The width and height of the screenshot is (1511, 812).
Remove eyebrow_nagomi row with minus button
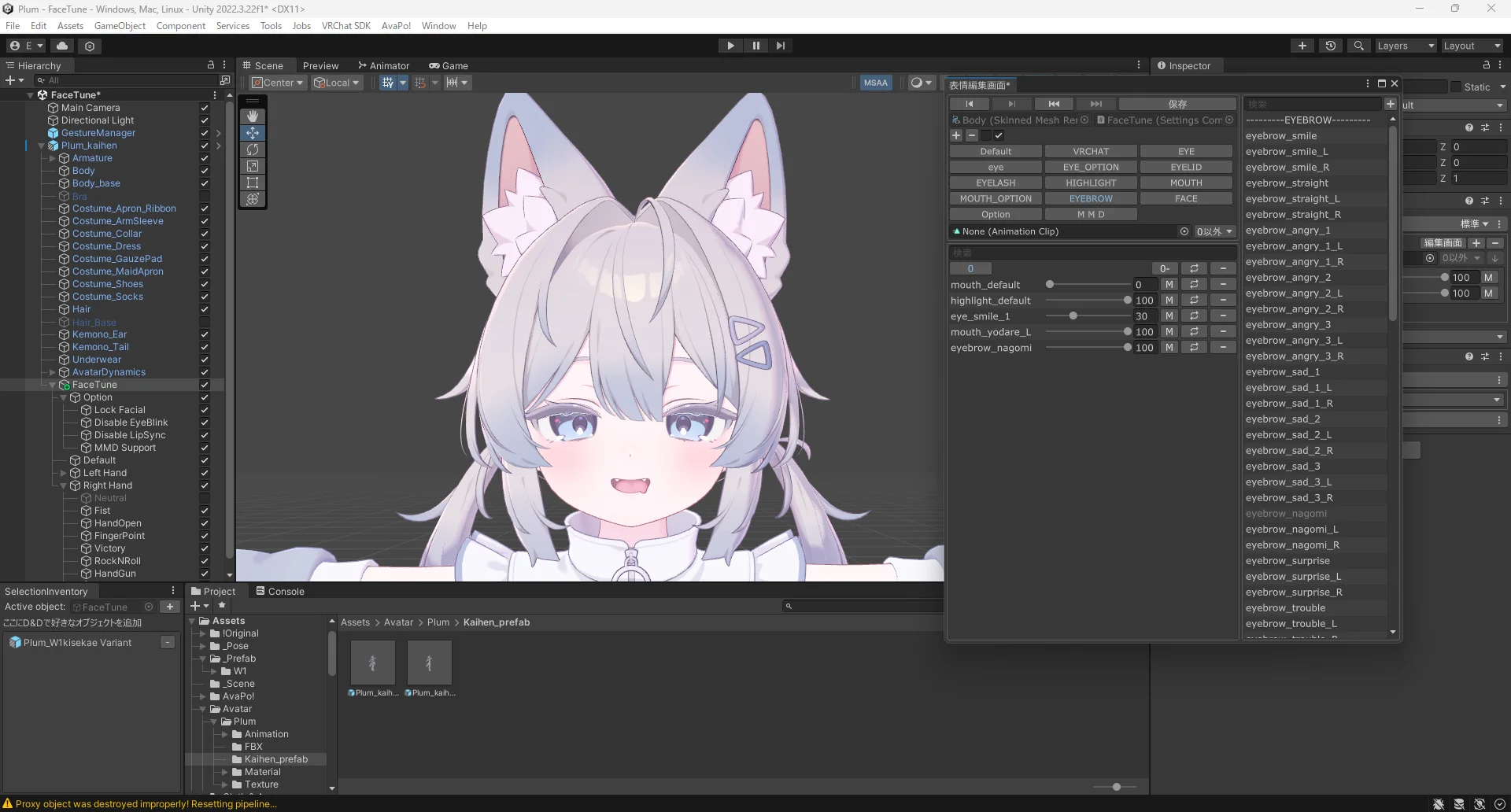(1223, 348)
